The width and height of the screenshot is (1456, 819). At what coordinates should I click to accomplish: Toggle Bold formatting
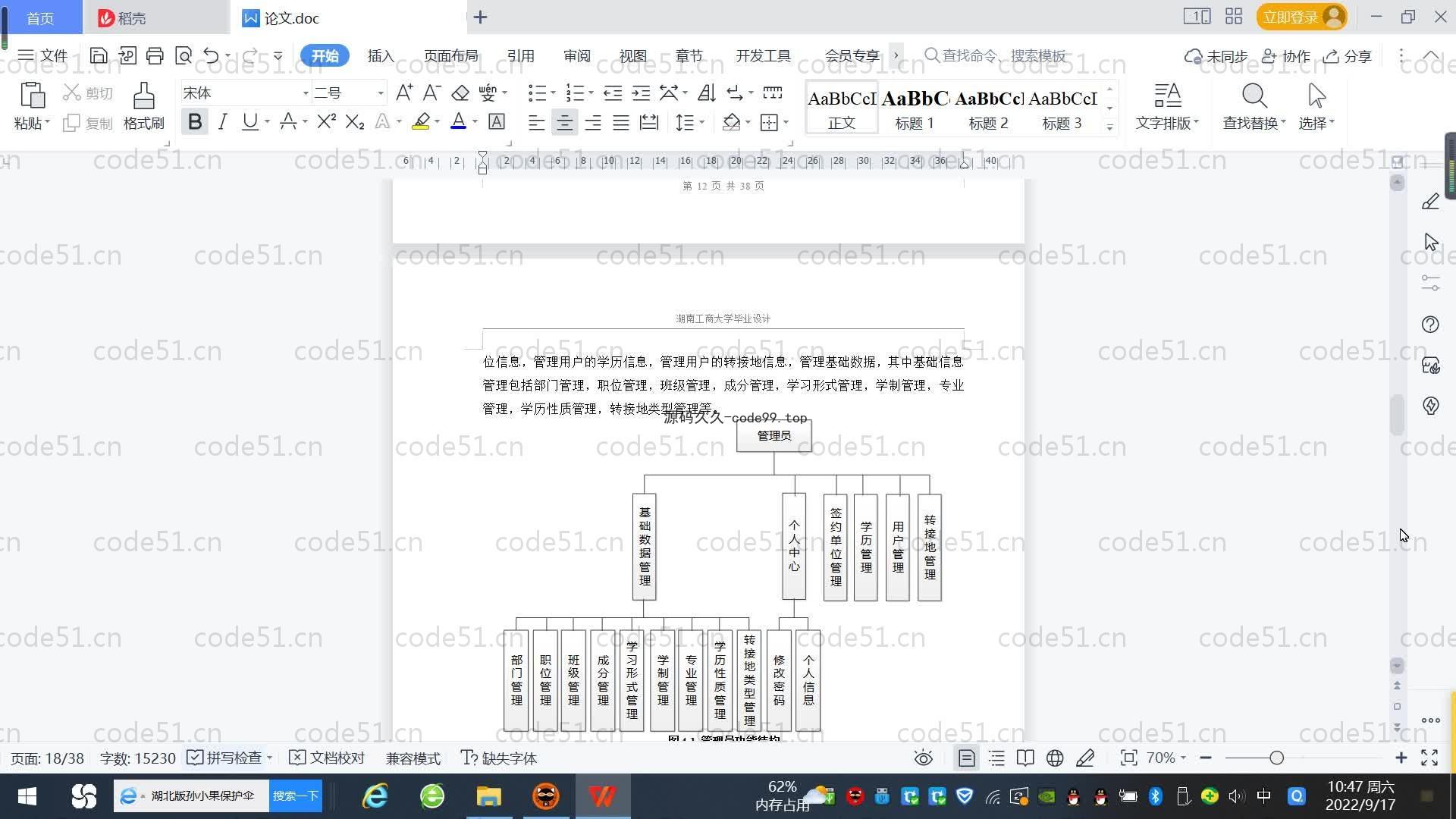click(x=195, y=121)
